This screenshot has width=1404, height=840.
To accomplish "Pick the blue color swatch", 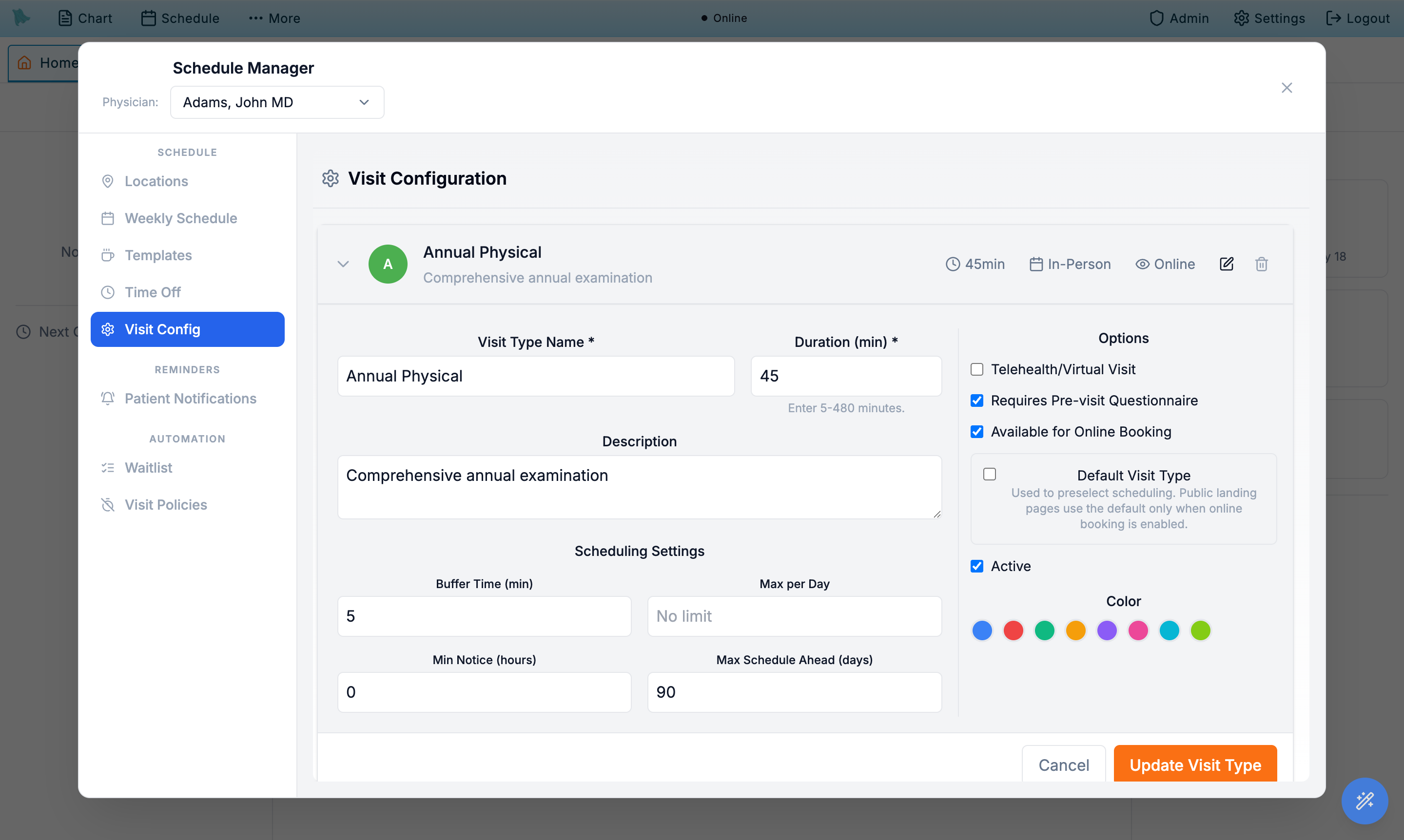I will (982, 630).
